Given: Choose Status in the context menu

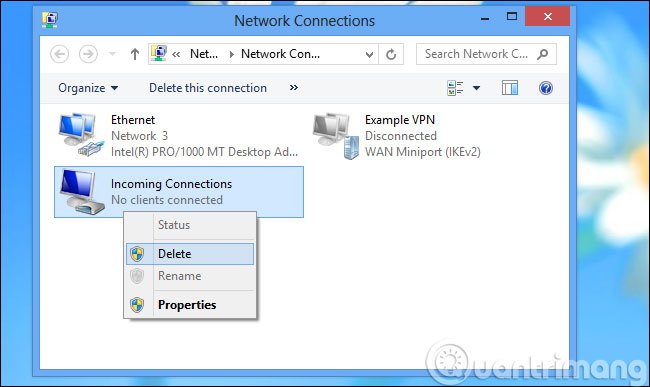Looking at the screenshot, I should click(x=190, y=225).
